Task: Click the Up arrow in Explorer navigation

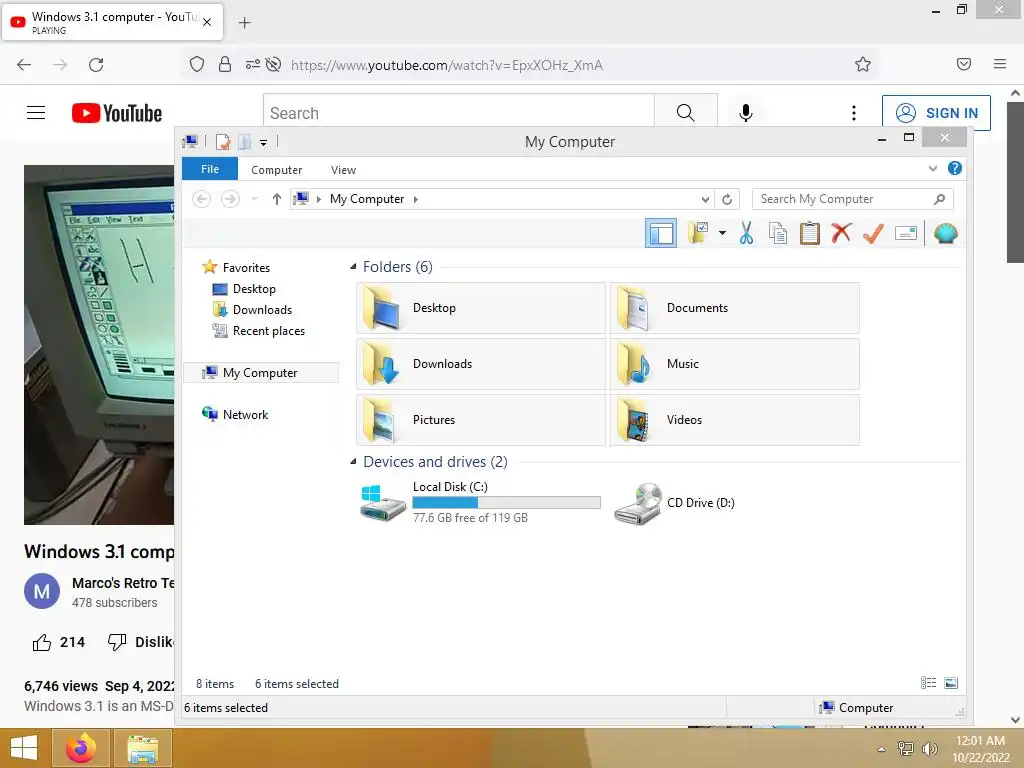Action: point(276,199)
